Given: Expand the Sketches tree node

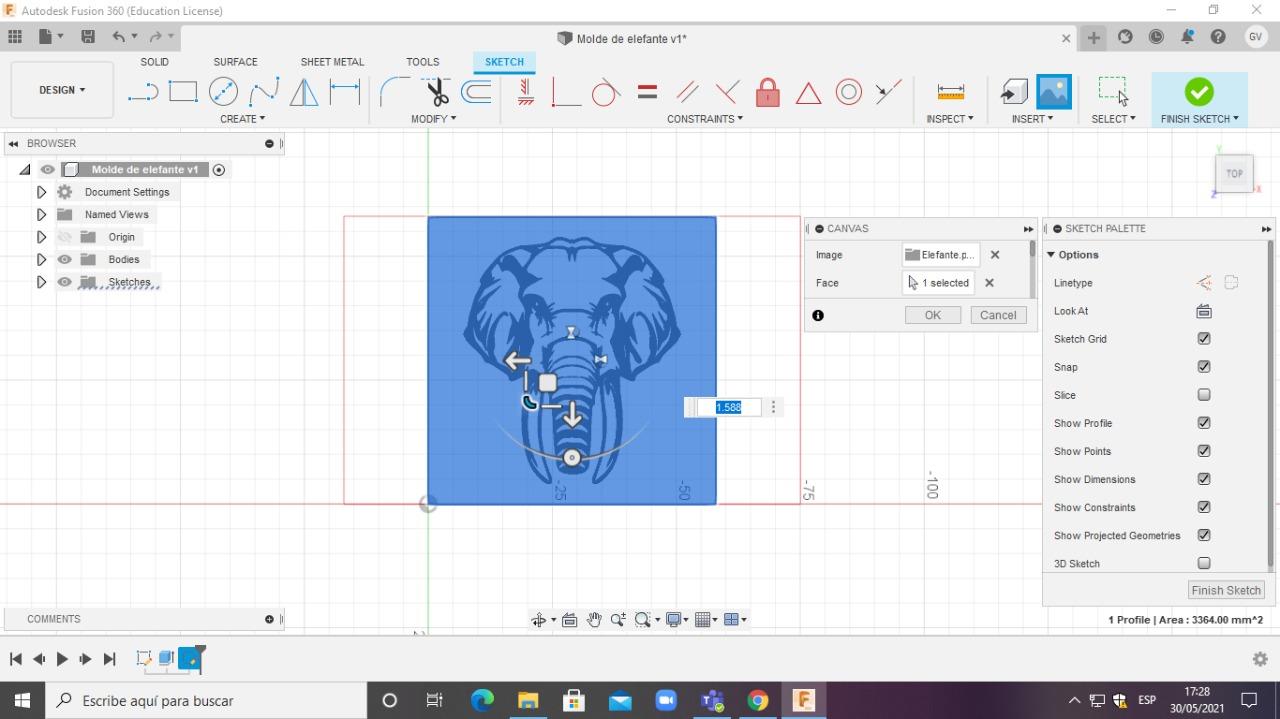Looking at the screenshot, I should tap(41, 282).
